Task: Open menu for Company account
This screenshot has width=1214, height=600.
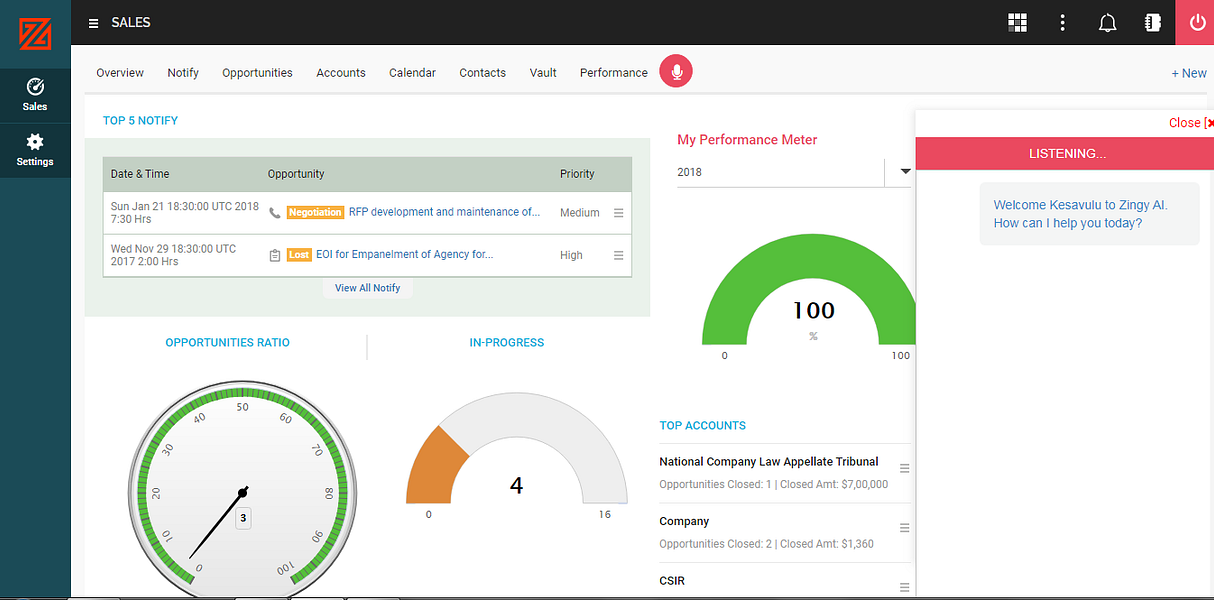Action: [905, 528]
